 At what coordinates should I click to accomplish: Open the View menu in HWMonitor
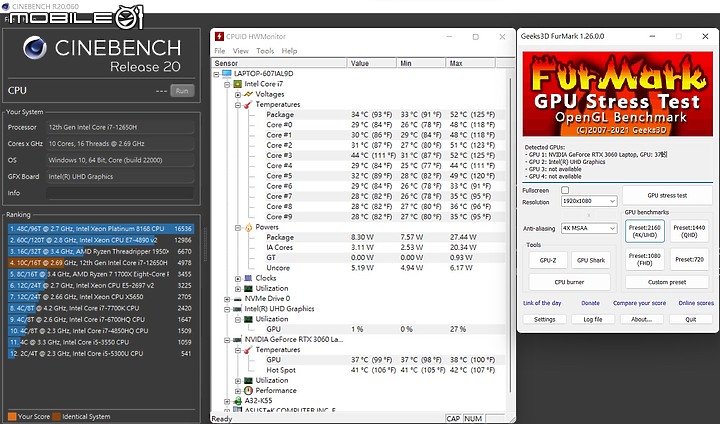click(x=241, y=51)
